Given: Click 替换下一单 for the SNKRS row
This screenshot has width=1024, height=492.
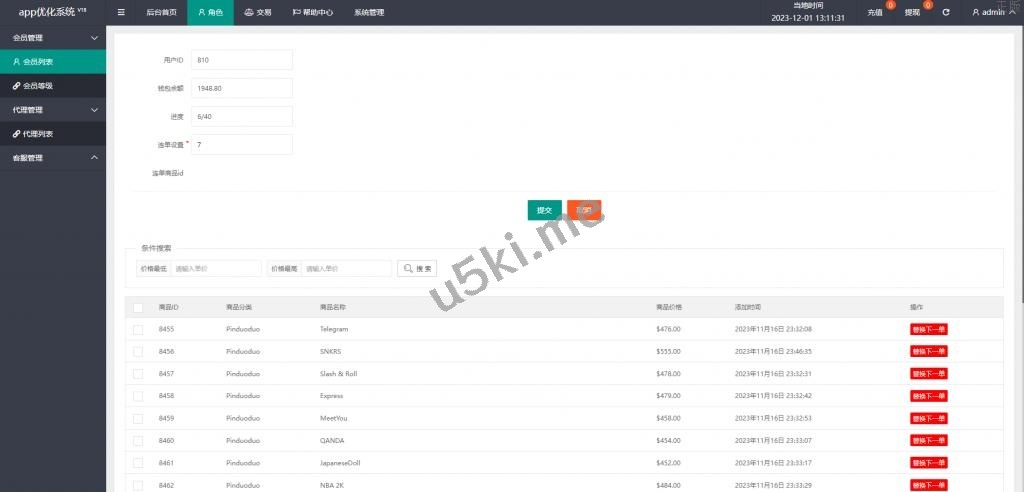Looking at the screenshot, I should (x=928, y=351).
